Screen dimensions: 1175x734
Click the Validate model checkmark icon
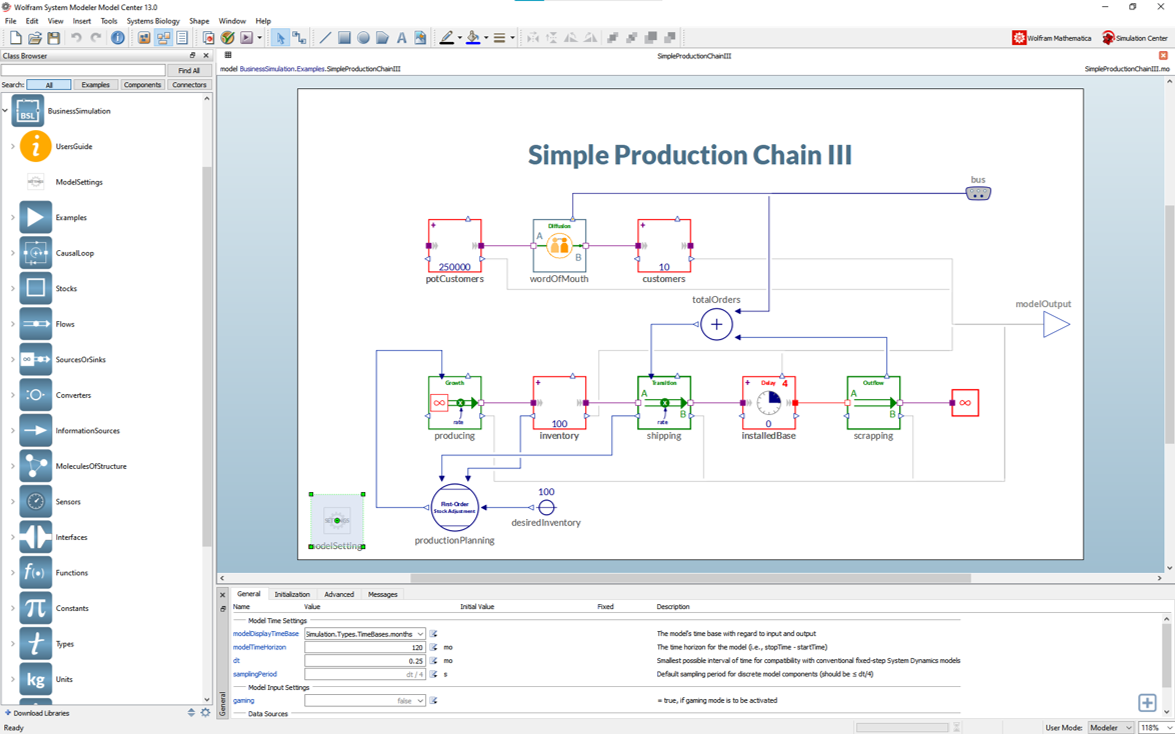tap(227, 38)
